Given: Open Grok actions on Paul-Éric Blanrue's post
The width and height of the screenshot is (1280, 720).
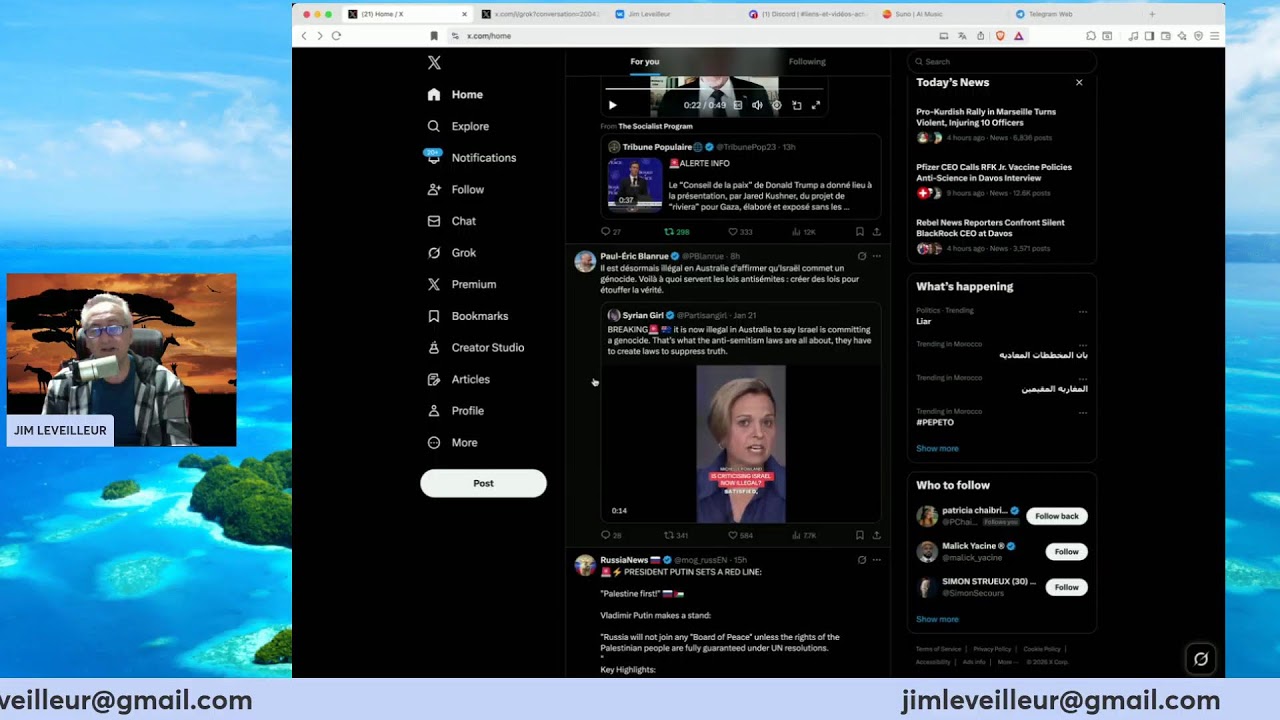Looking at the screenshot, I should click(x=862, y=256).
